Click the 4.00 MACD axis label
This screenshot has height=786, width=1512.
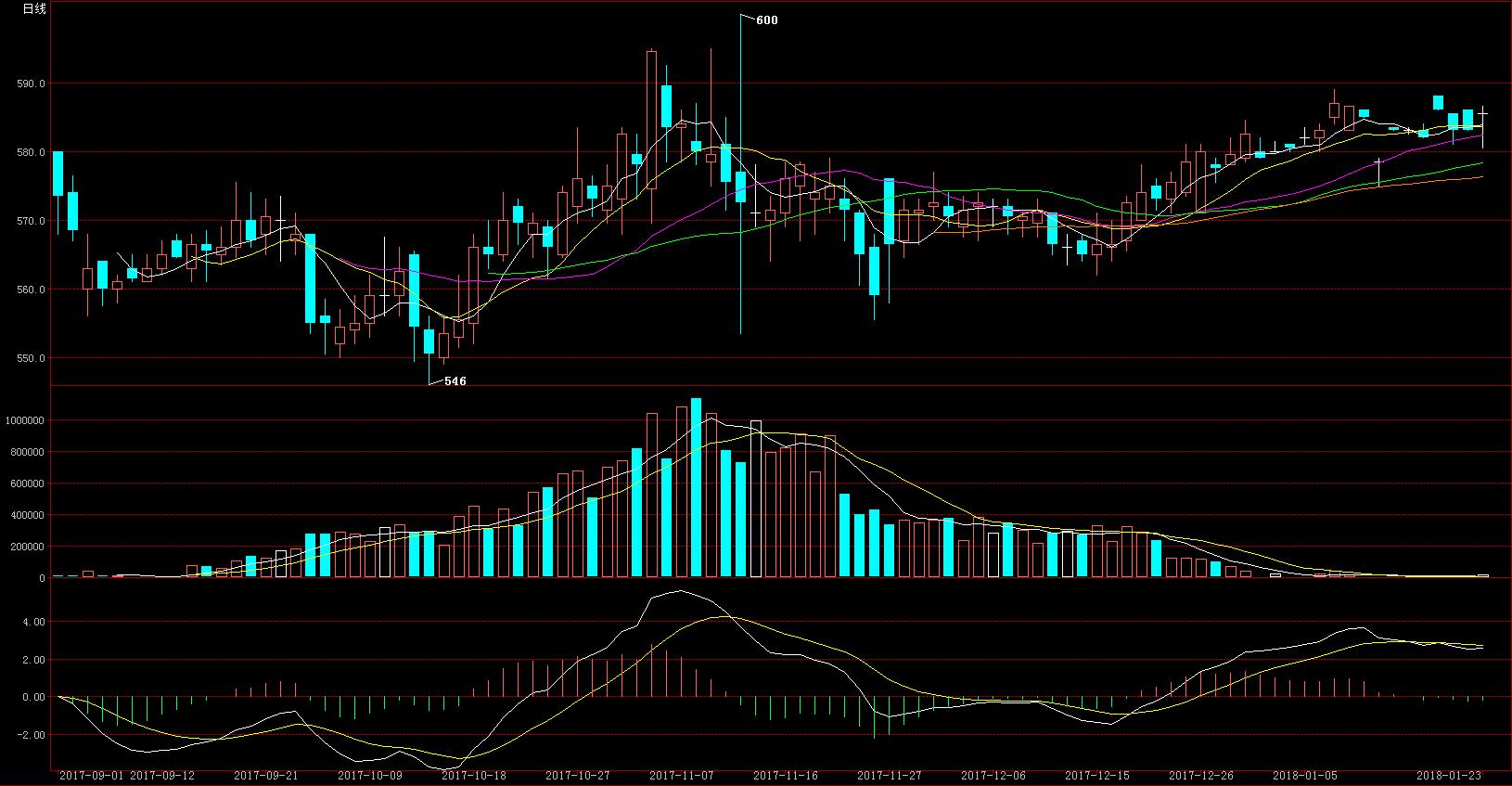33,622
